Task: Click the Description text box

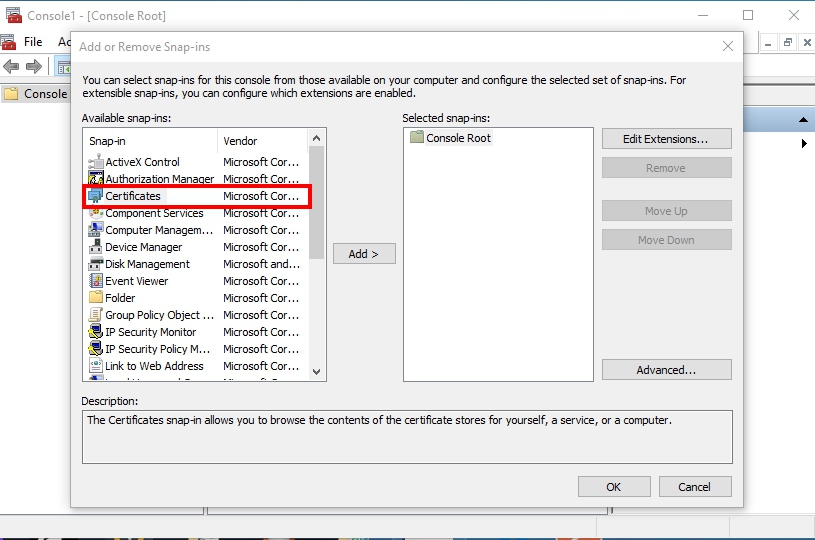Action: (x=408, y=437)
